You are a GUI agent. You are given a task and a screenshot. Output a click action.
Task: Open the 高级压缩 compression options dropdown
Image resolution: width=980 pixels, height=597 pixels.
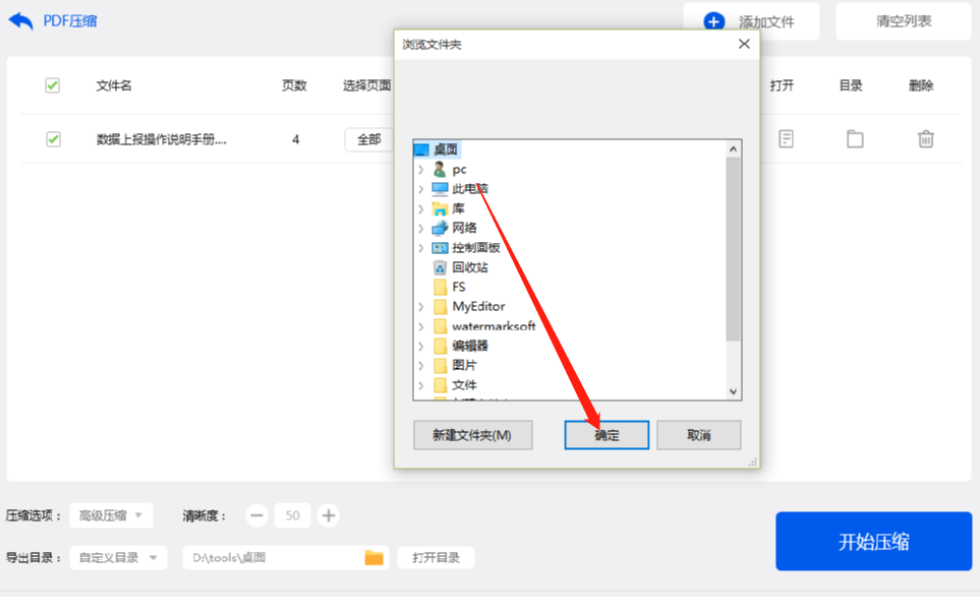pyautogui.click(x=111, y=516)
